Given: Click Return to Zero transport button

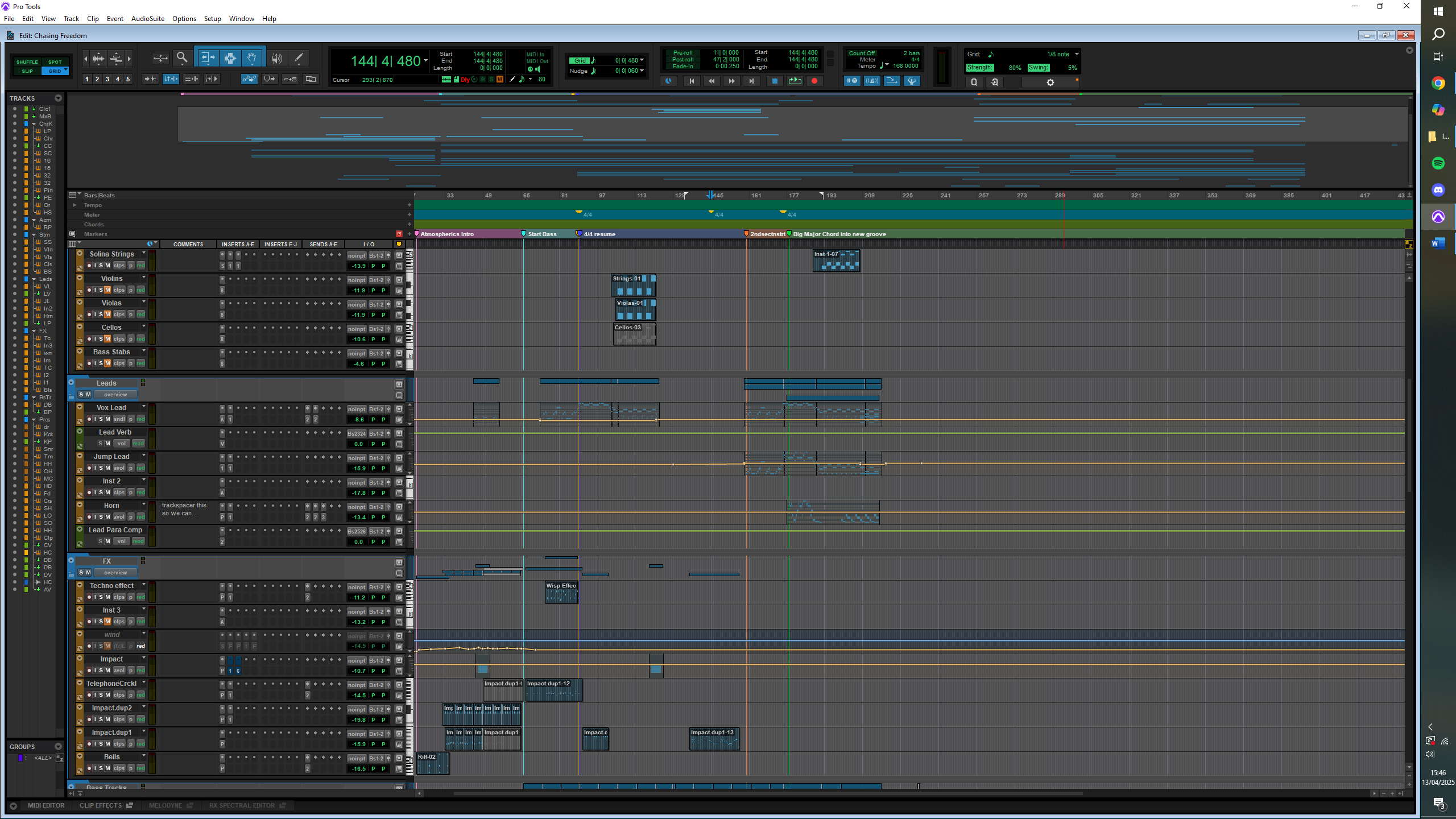Looking at the screenshot, I should [692, 81].
